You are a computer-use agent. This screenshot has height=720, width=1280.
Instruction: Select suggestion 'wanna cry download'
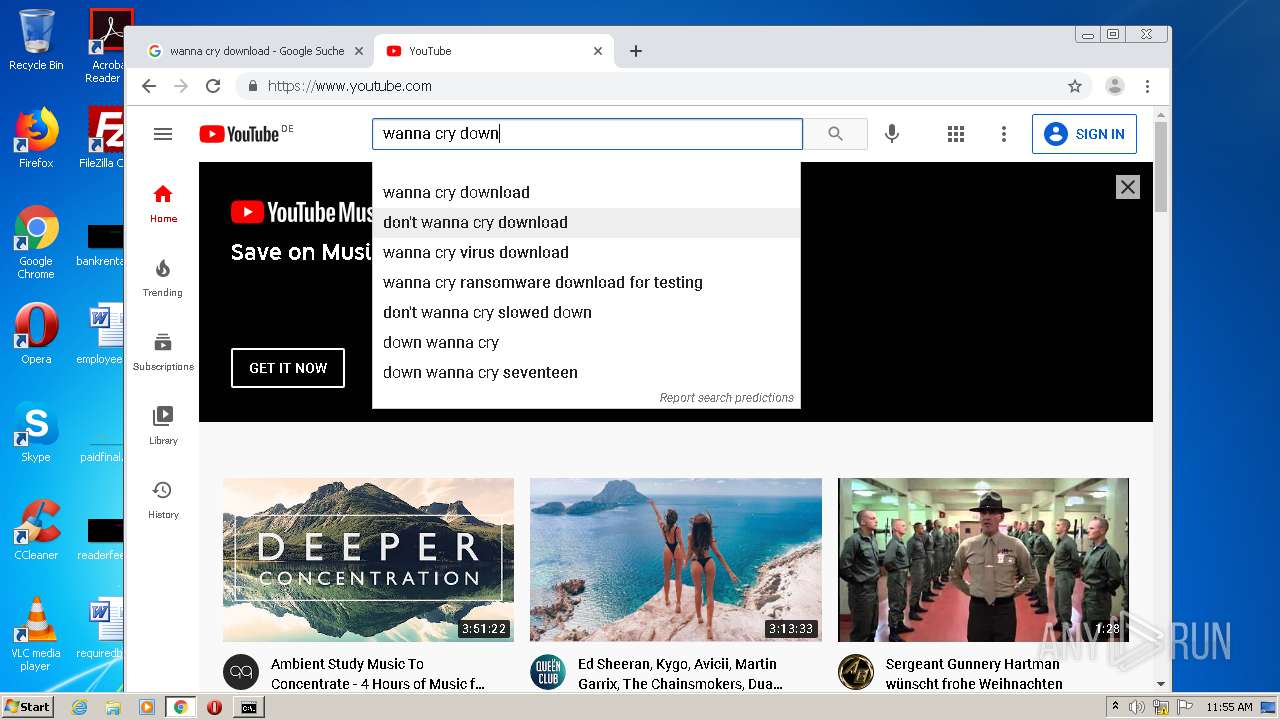tap(586, 192)
